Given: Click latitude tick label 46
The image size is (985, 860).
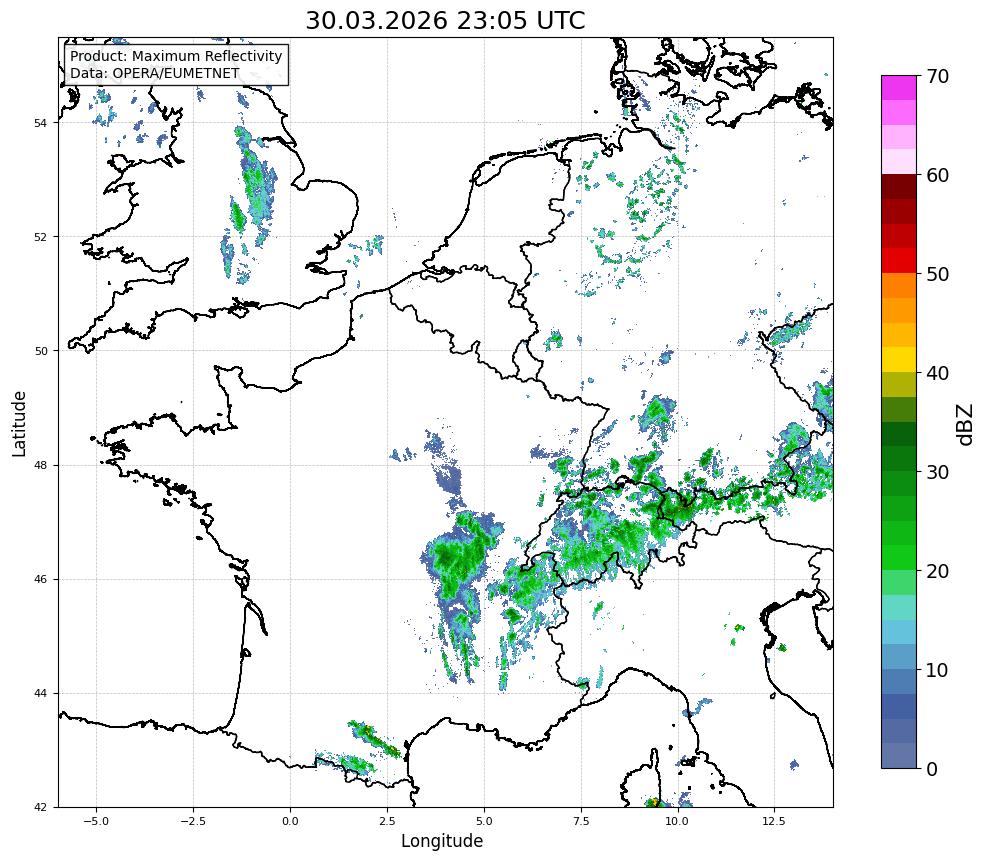Looking at the screenshot, I should (x=40, y=580).
